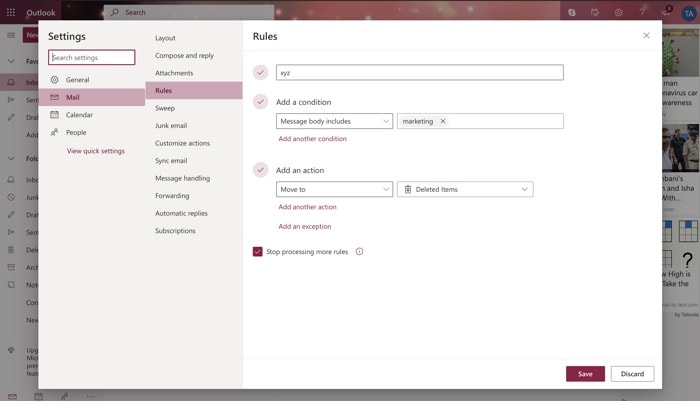
Task: Click the Calendar icon in settings
Action: click(x=54, y=115)
